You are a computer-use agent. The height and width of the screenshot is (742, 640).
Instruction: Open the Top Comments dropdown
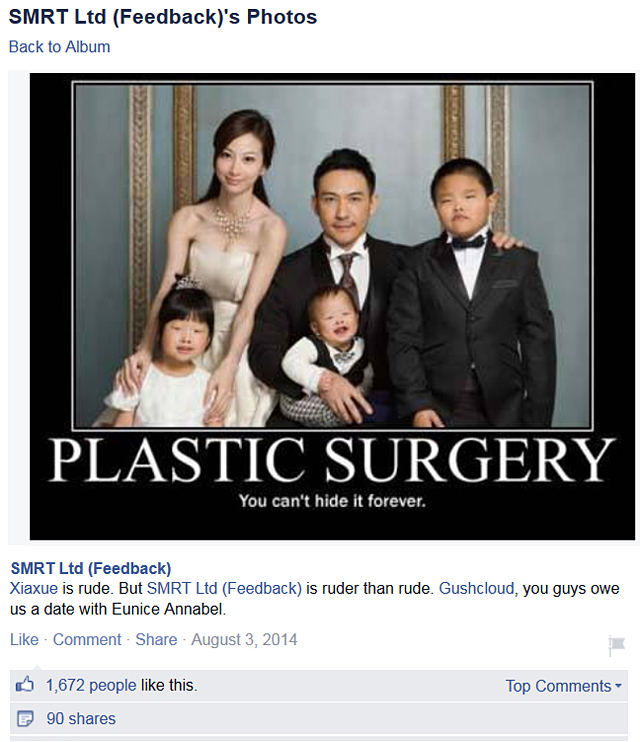coord(563,686)
